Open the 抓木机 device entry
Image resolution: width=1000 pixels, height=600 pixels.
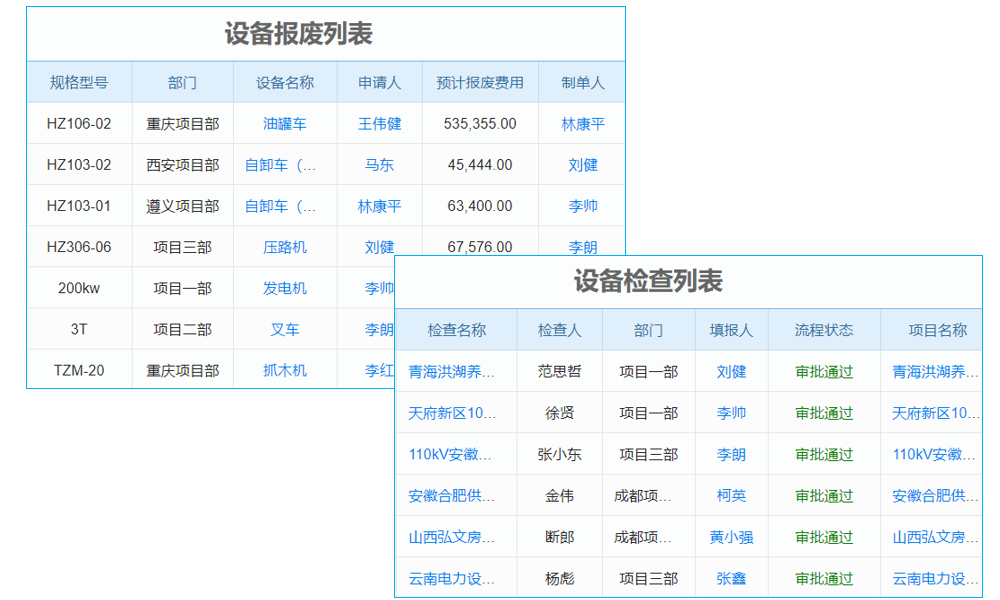click(284, 369)
